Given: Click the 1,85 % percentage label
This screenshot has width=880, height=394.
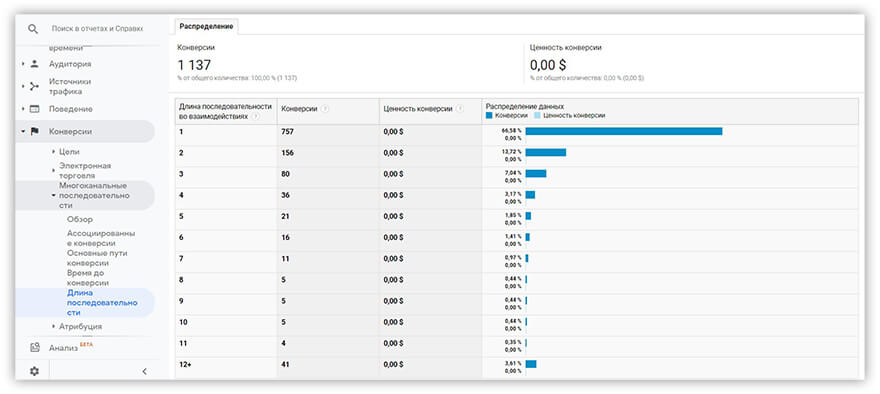Looking at the screenshot, I should click(513, 215).
